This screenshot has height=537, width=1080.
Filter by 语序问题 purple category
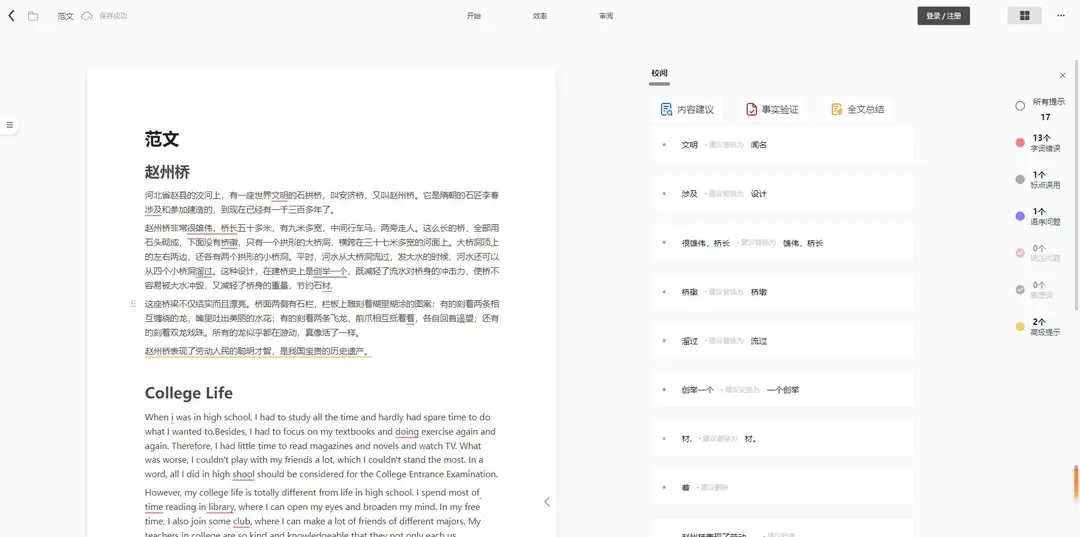point(1020,216)
